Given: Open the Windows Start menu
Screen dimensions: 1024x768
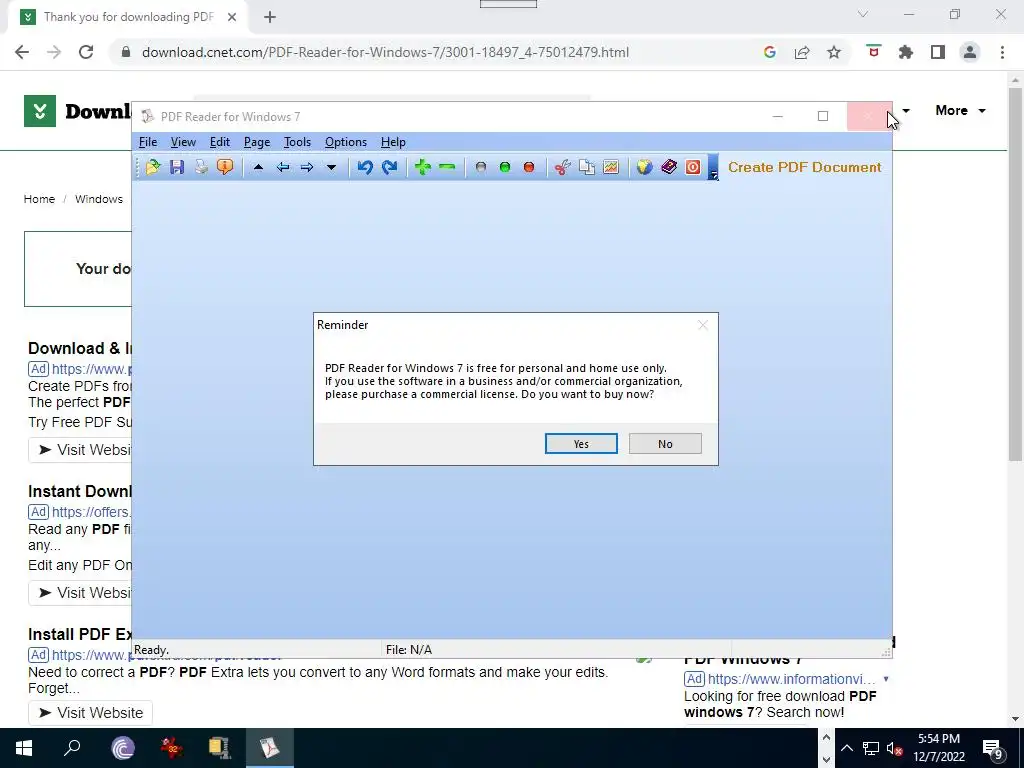Looking at the screenshot, I should click(x=24, y=748).
